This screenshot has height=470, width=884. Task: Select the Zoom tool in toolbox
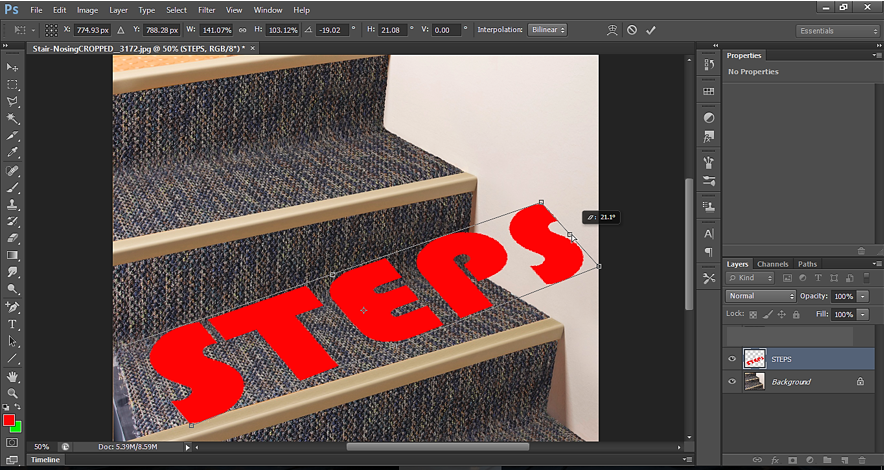click(x=12, y=393)
